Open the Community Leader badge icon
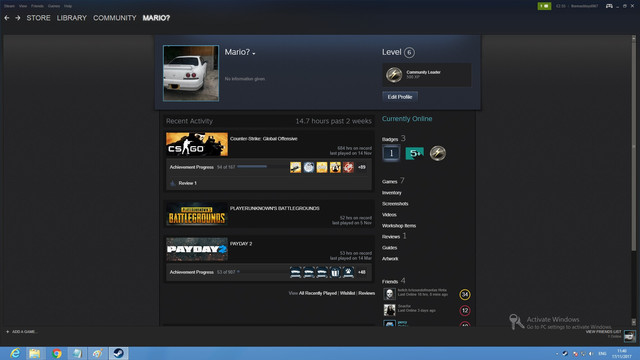640x360 pixels. [x=394, y=75]
